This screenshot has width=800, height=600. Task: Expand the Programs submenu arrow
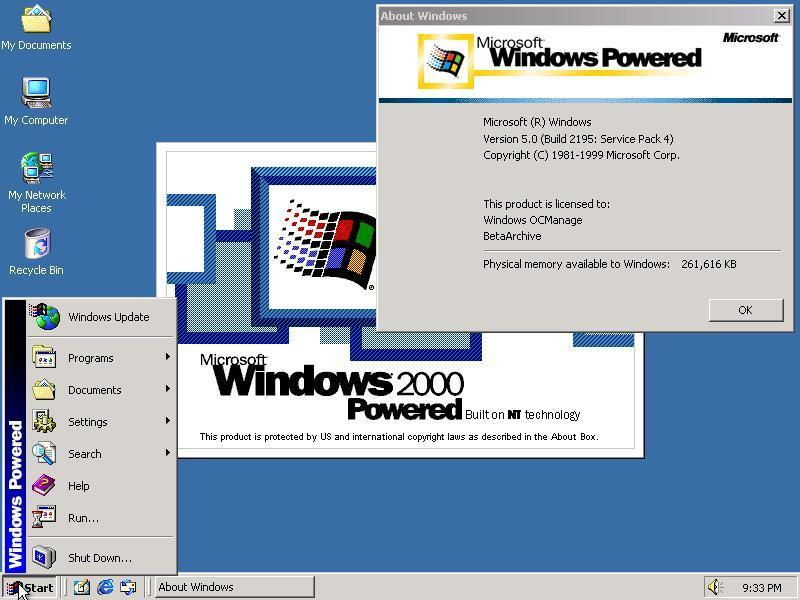pos(167,357)
